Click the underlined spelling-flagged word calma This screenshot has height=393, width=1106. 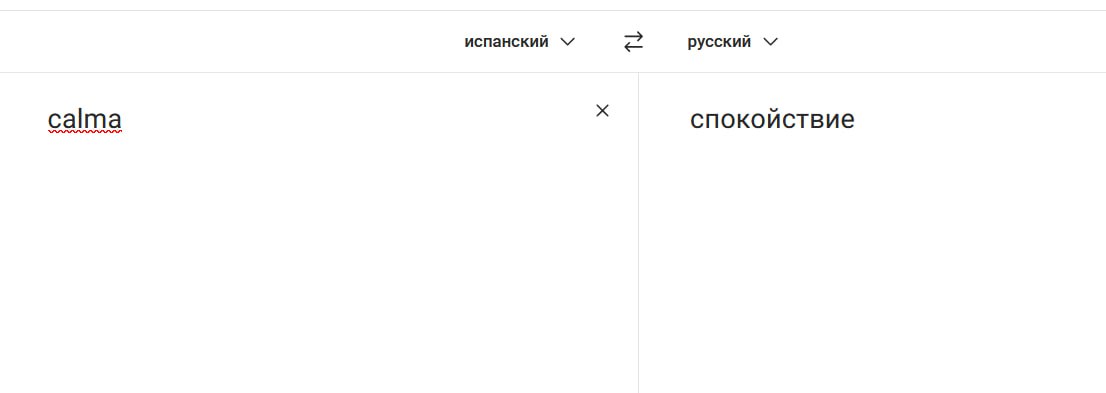pyautogui.click(x=85, y=119)
